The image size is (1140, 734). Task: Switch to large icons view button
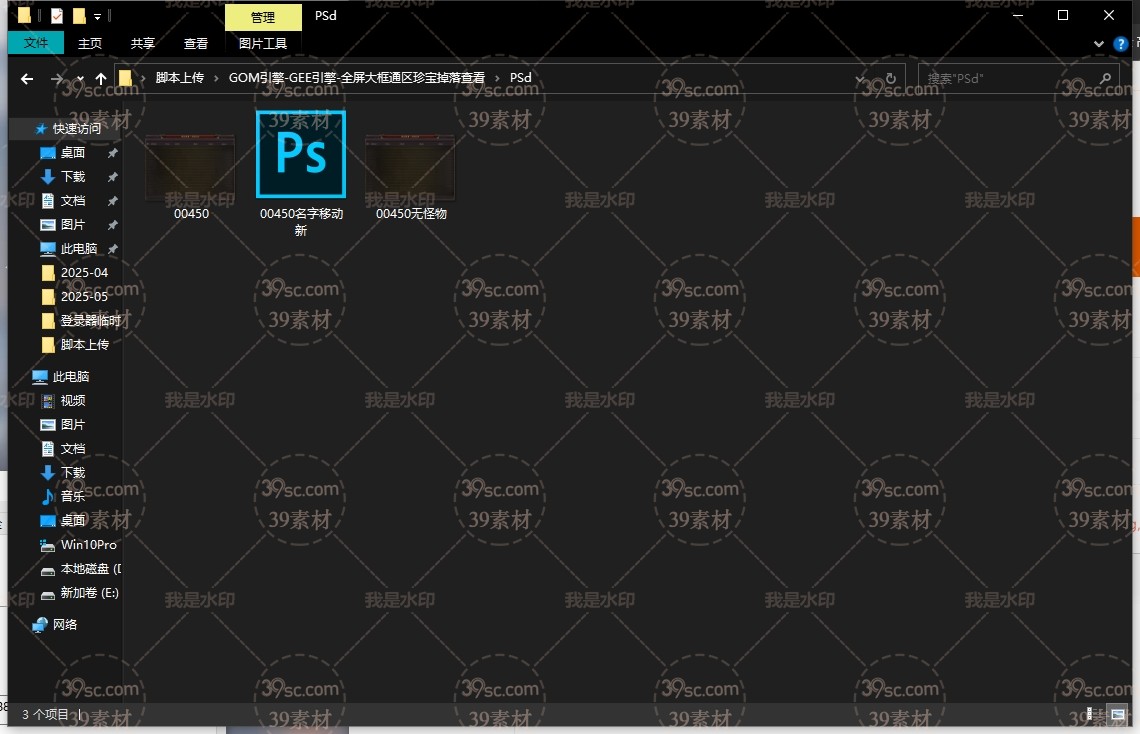pyautogui.click(x=1118, y=714)
